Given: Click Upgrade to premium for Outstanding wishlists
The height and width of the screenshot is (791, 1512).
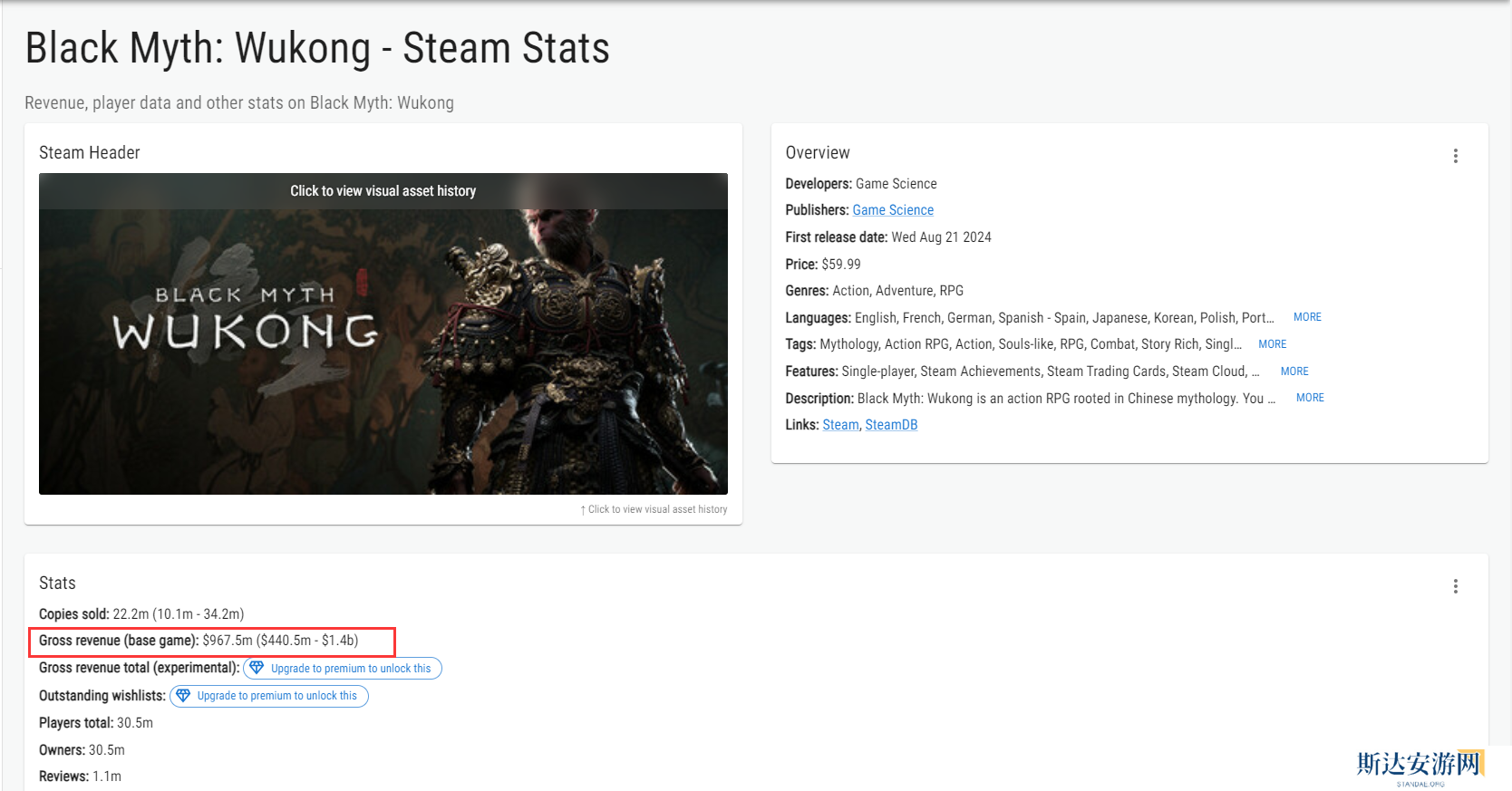Looking at the screenshot, I should tap(276, 696).
